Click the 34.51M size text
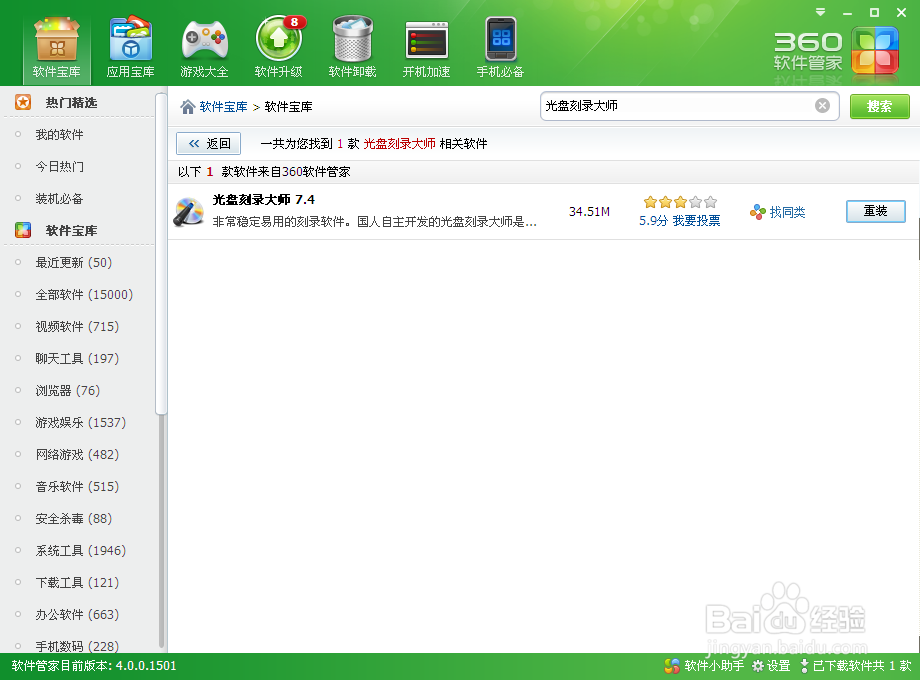Image resolution: width=920 pixels, height=680 pixels. tap(589, 212)
